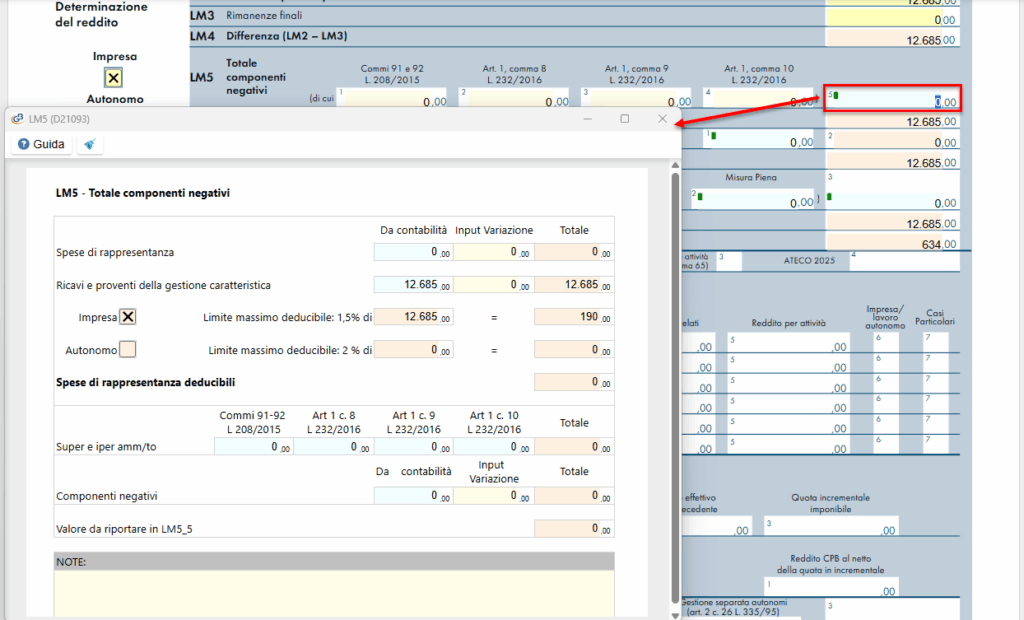Click Super e iper Art 1 c. 8 field

tap(332, 447)
